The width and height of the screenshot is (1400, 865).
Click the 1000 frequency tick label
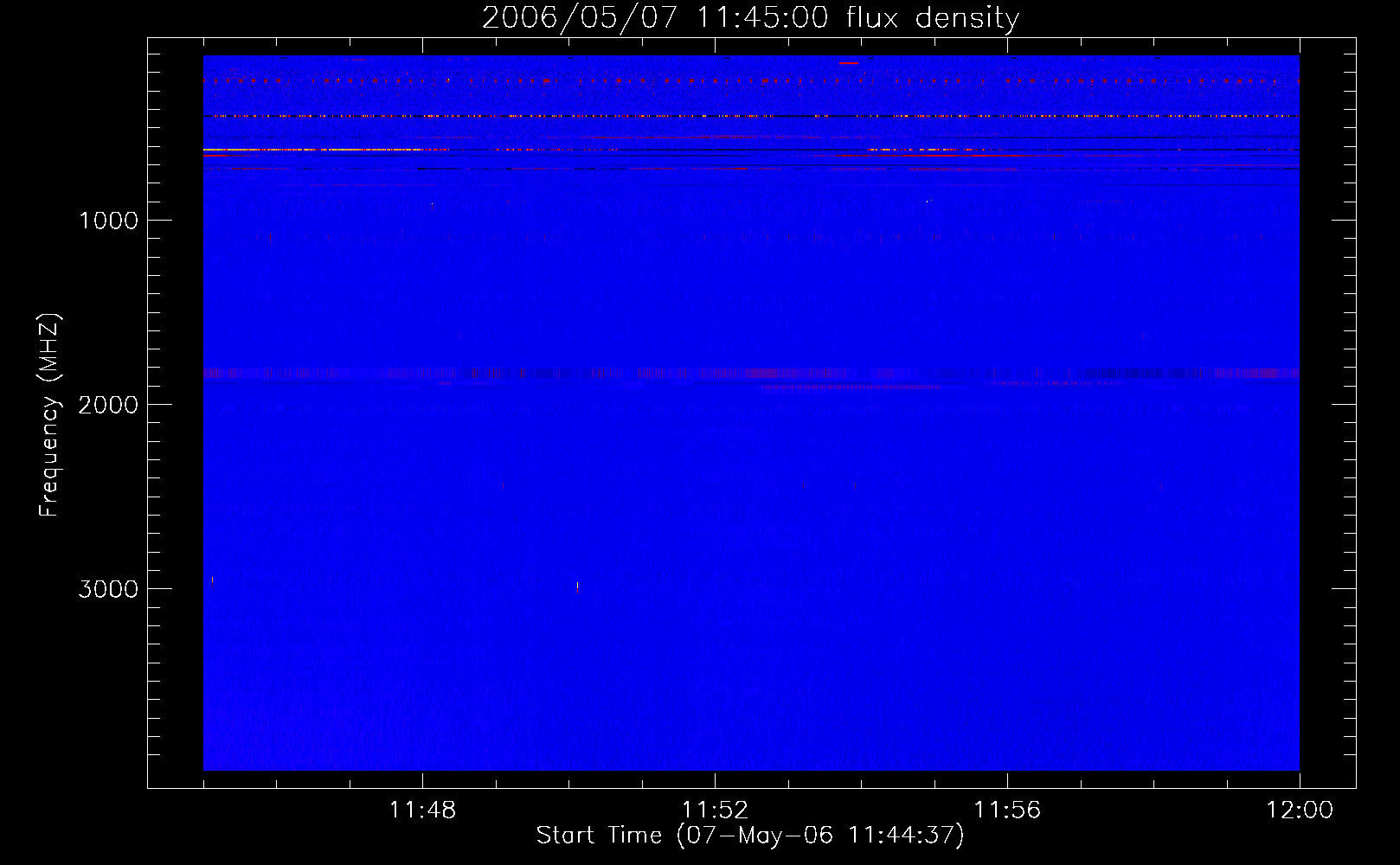108,221
